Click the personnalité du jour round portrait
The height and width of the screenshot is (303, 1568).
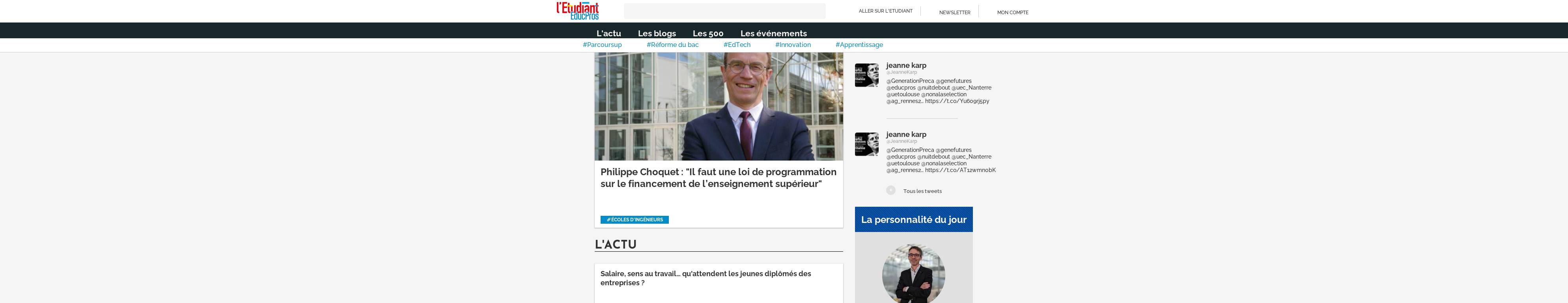(x=913, y=274)
